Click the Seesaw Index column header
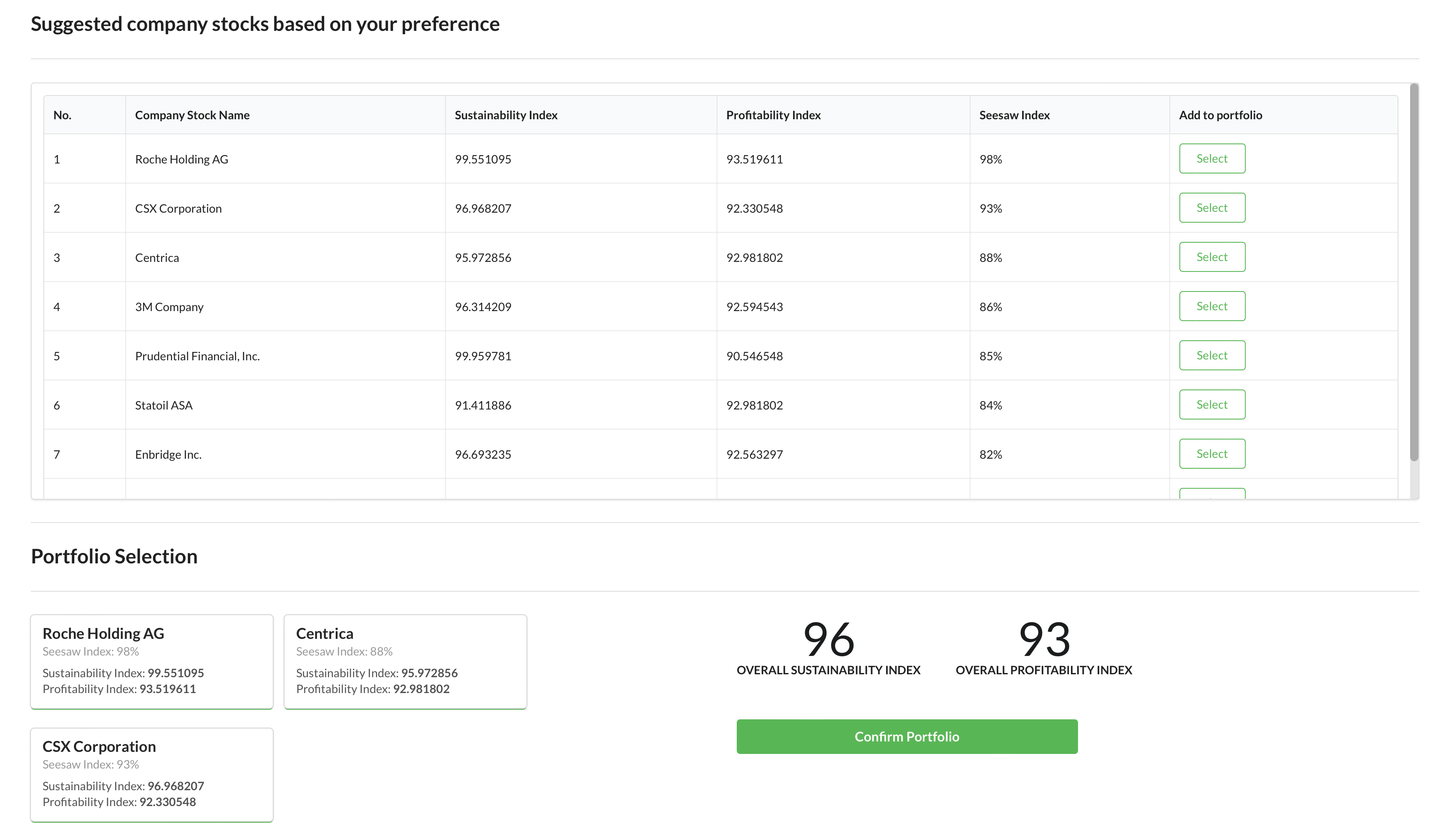 tap(1014, 115)
